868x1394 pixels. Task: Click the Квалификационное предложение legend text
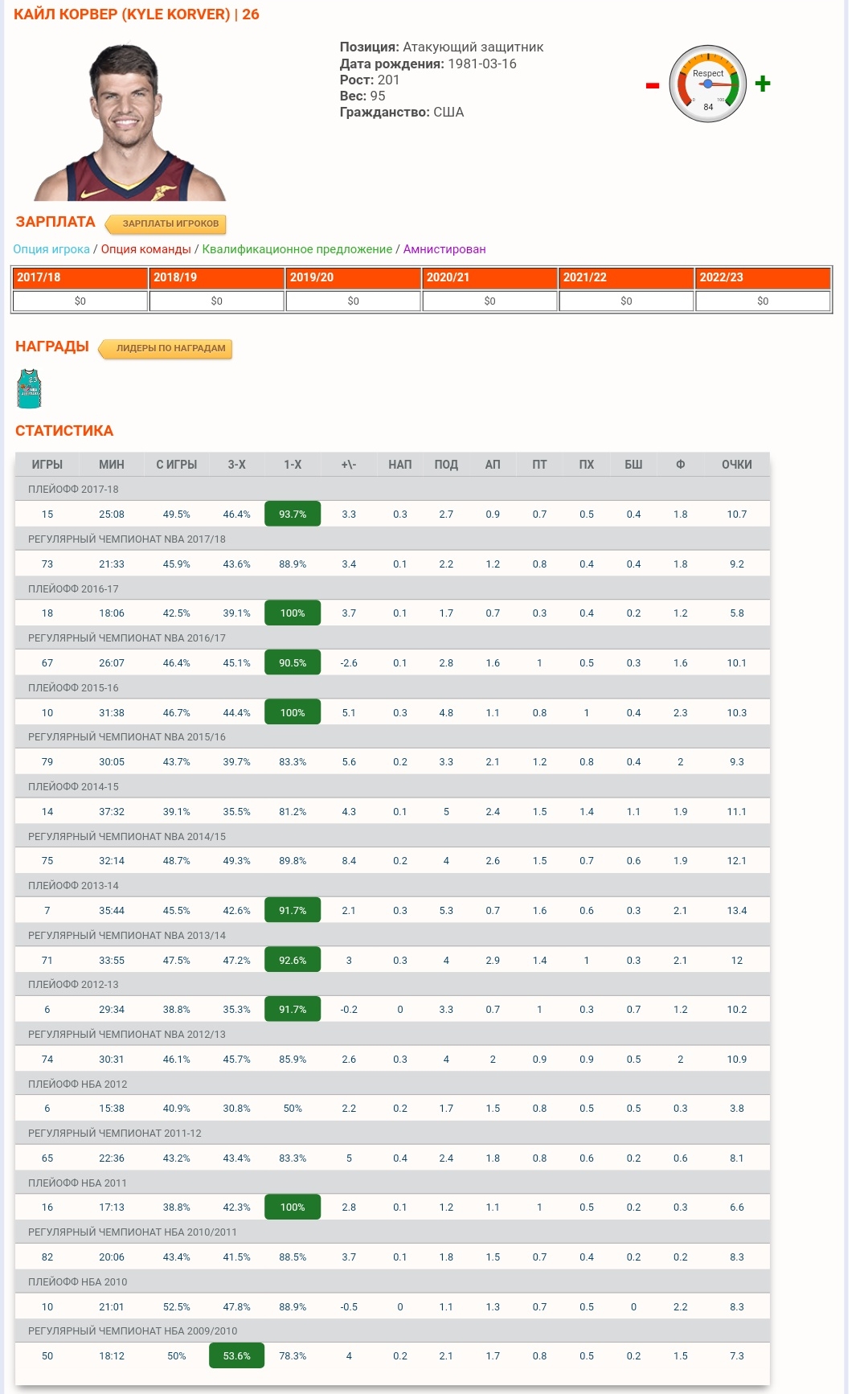(x=297, y=249)
